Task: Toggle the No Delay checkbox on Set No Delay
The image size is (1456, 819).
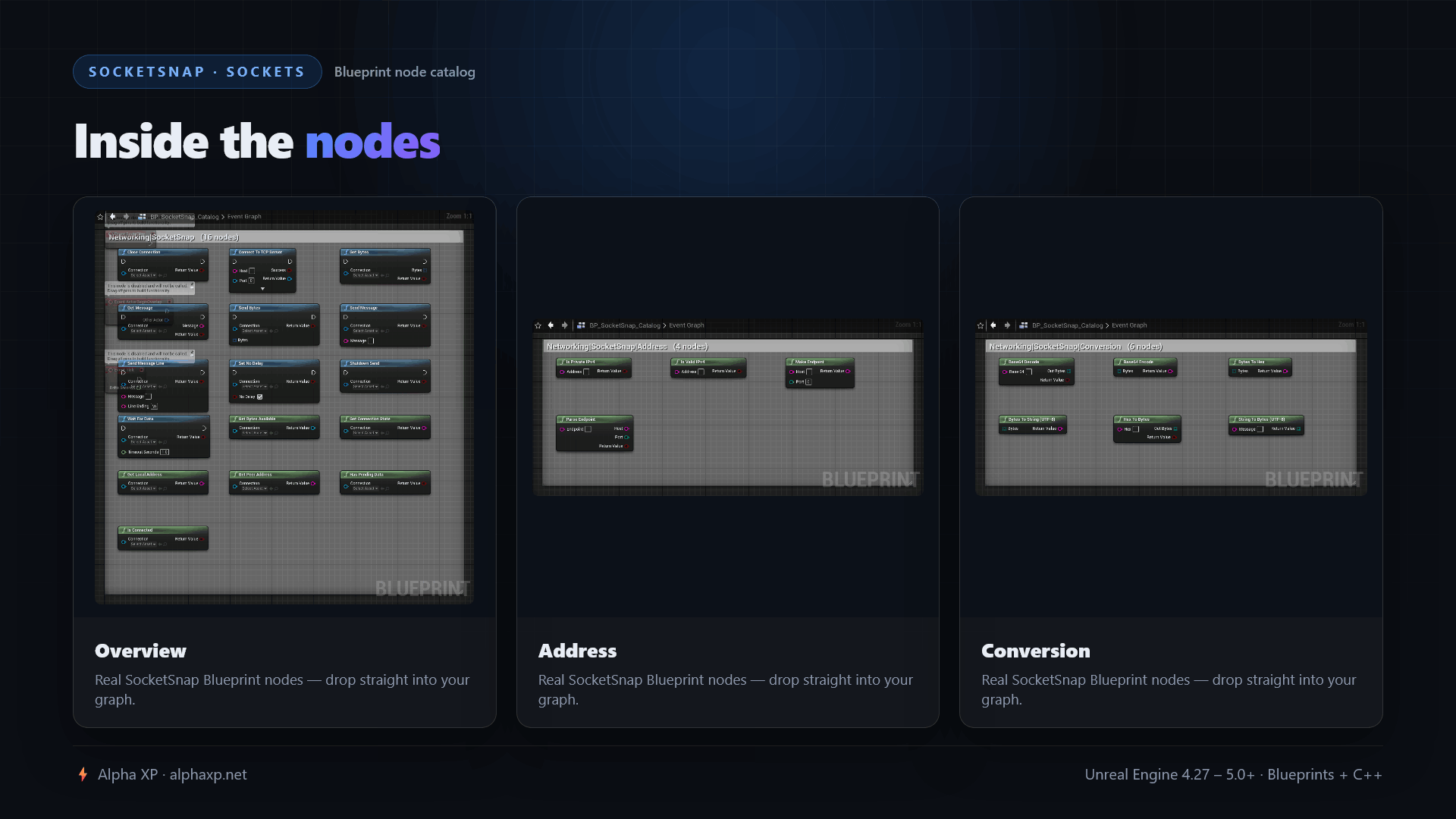Action: 259,397
